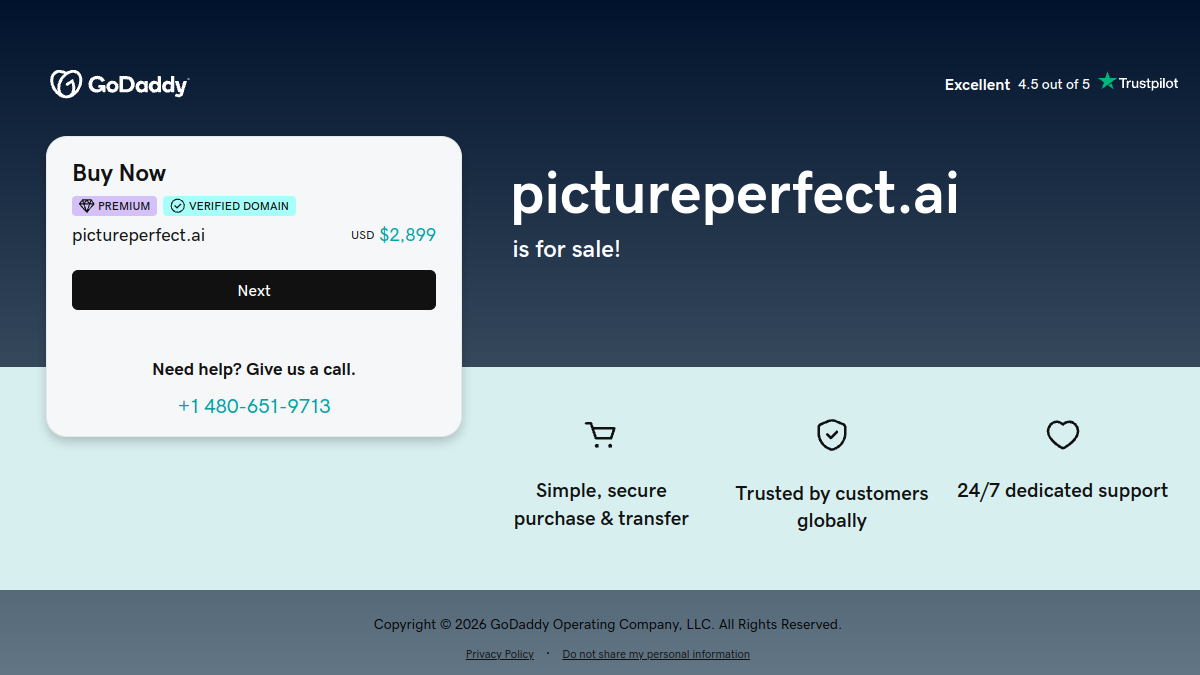This screenshot has height=675, width=1200.
Task: Click the verified checkmark badge icon
Action: click(x=178, y=206)
